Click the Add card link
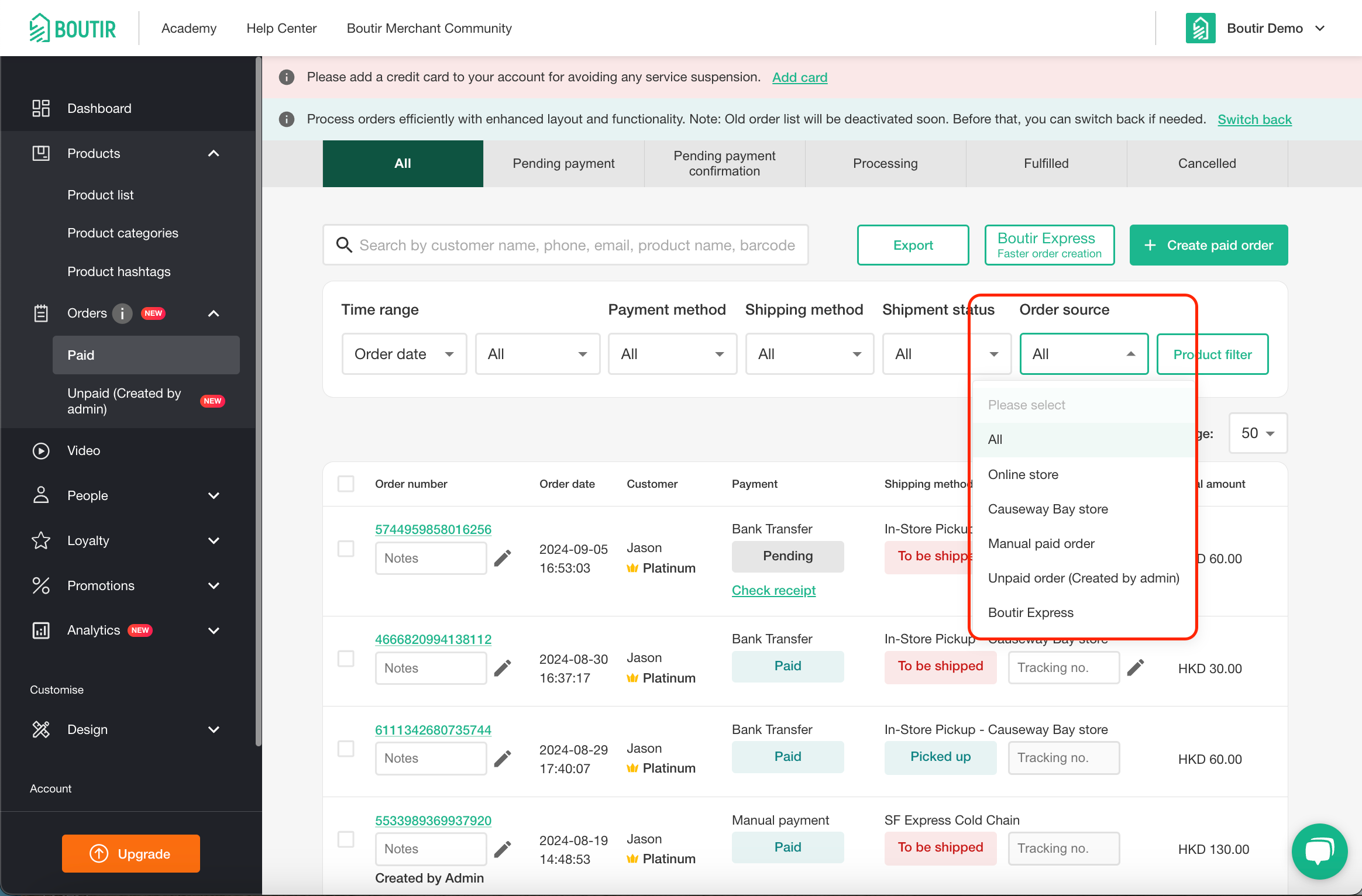Screen dimensions: 1362x896 coord(800,77)
